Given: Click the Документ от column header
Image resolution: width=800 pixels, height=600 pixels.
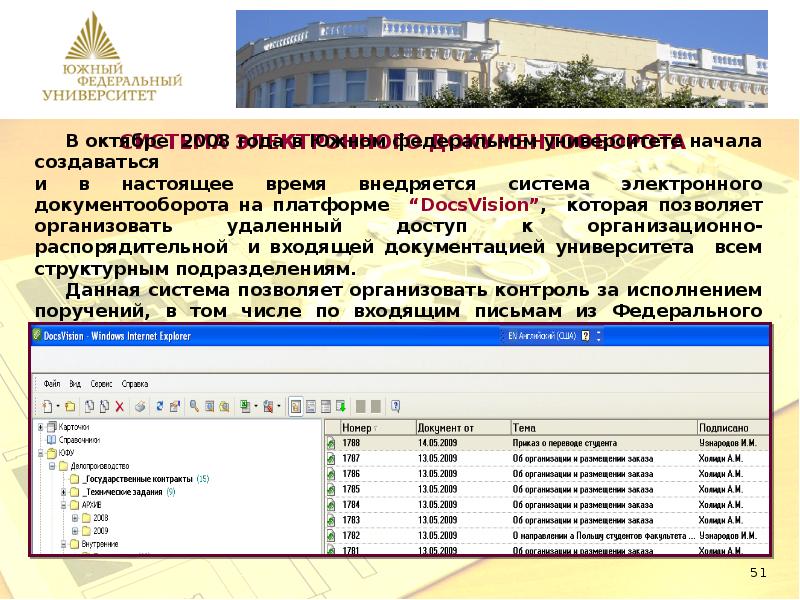Looking at the screenshot, I should tap(445, 426).
